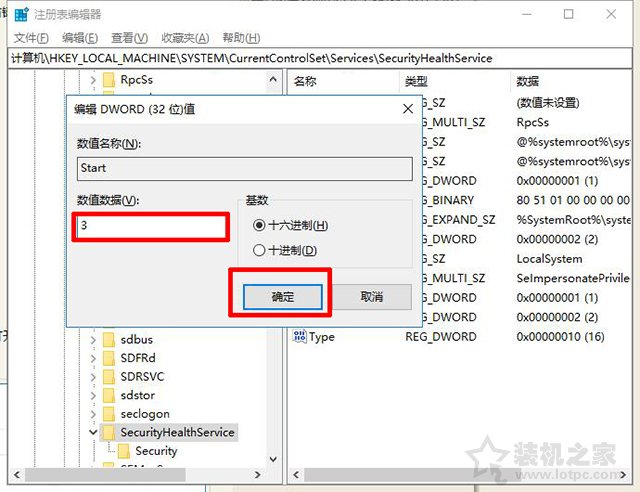Open the 文件(F) menu
The image size is (640, 492).
(25, 38)
